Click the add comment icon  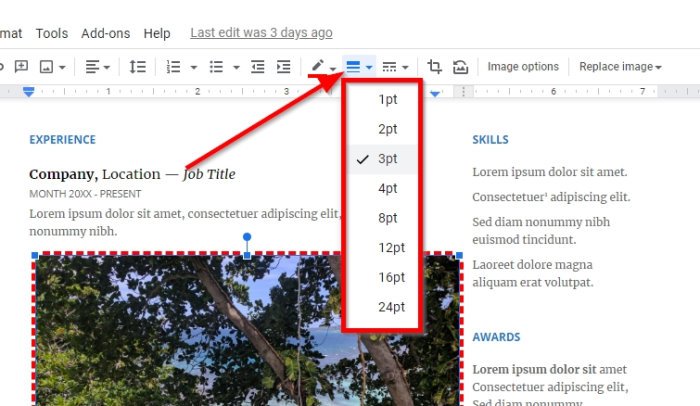click(x=21, y=67)
